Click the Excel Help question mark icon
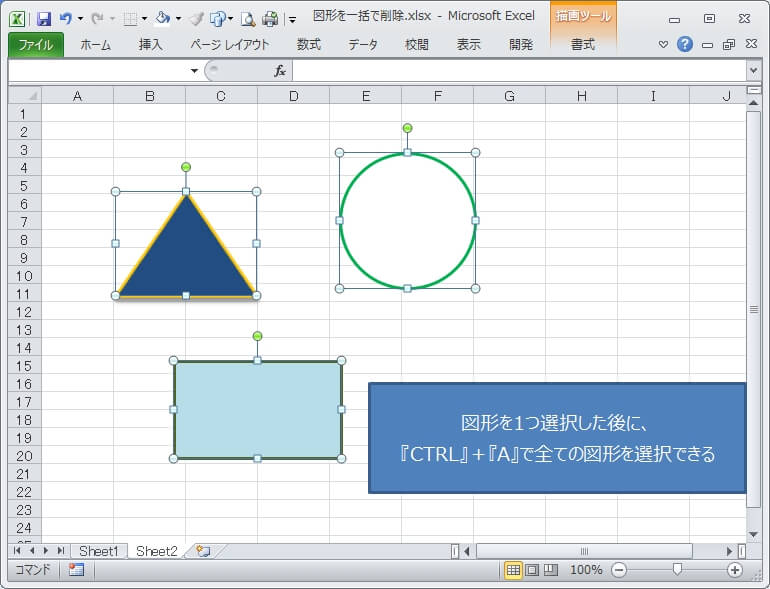This screenshot has width=770, height=589. click(684, 44)
